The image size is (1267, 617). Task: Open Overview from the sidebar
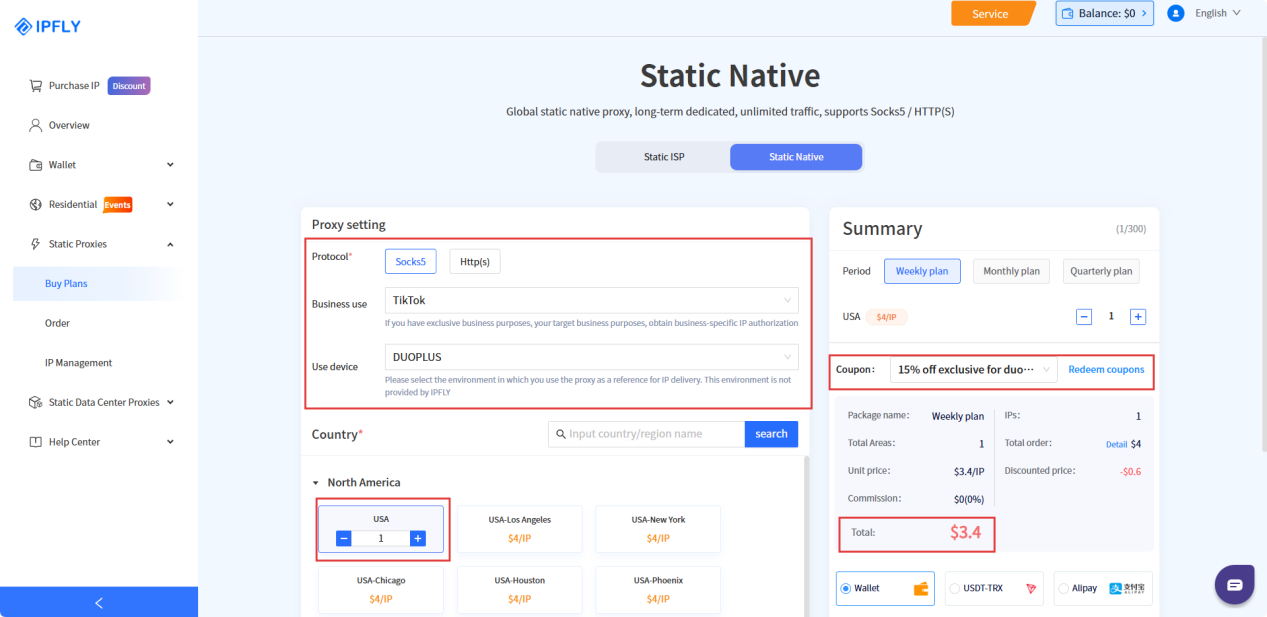click(69, 125)
